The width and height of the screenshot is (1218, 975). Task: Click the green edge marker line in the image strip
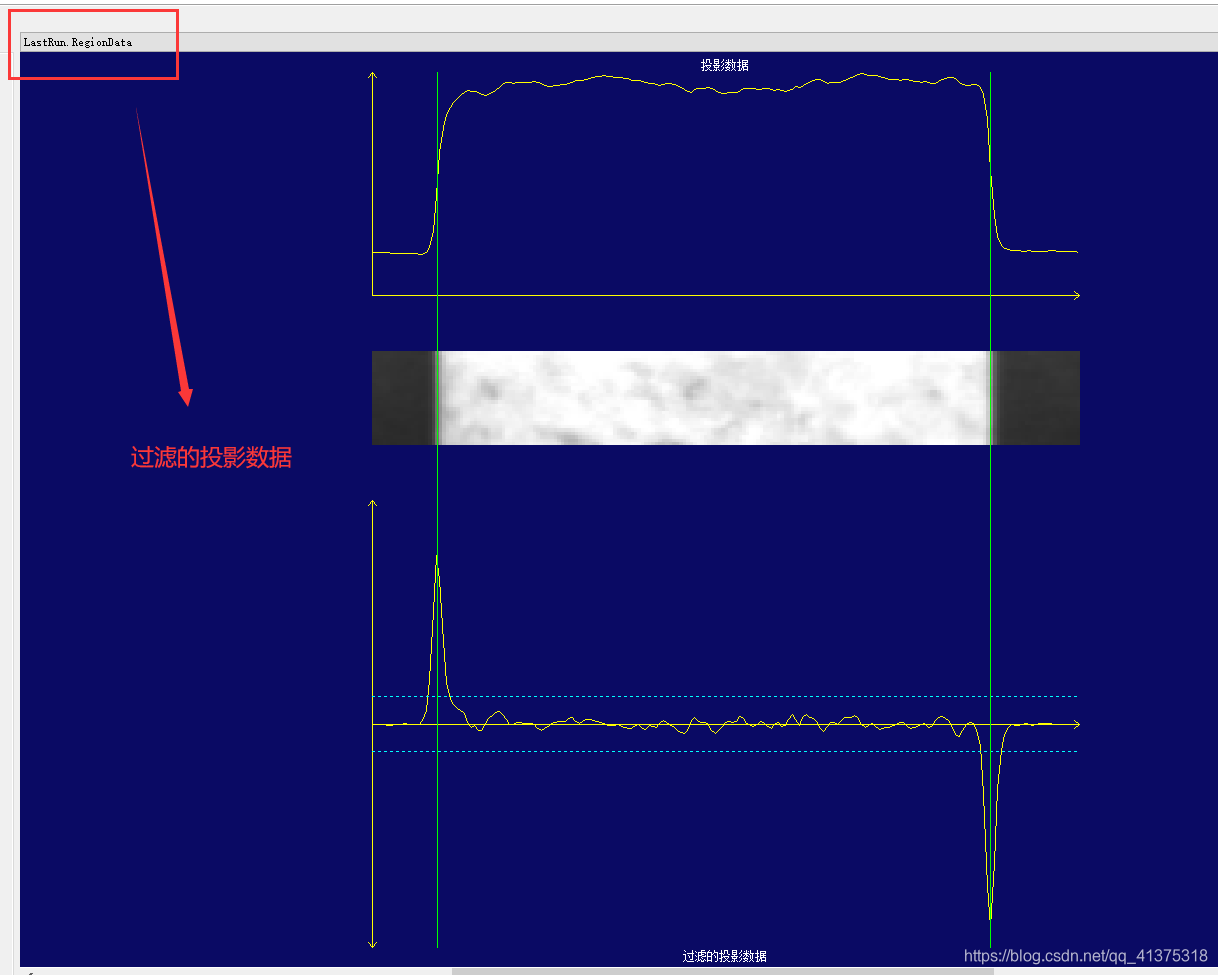click(x=990, y=398)
